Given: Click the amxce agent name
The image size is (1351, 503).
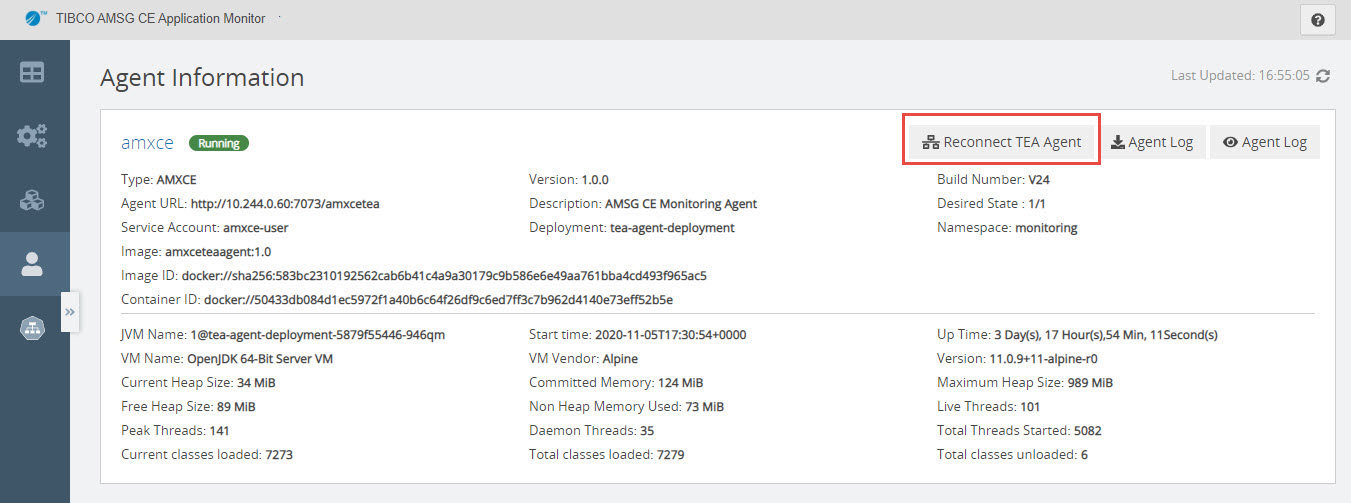Looking at the screenshot, I should pos(147,143).
